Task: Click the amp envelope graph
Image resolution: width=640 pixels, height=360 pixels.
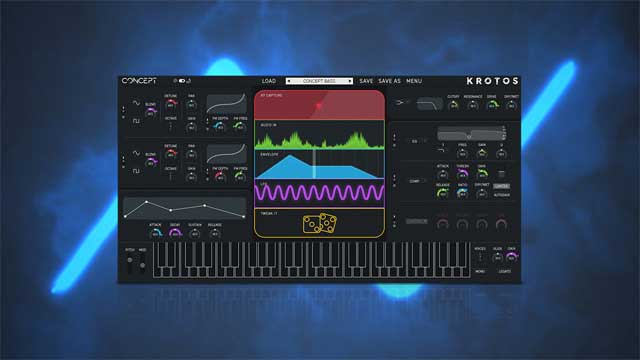Action: click(x=184, y=208)
